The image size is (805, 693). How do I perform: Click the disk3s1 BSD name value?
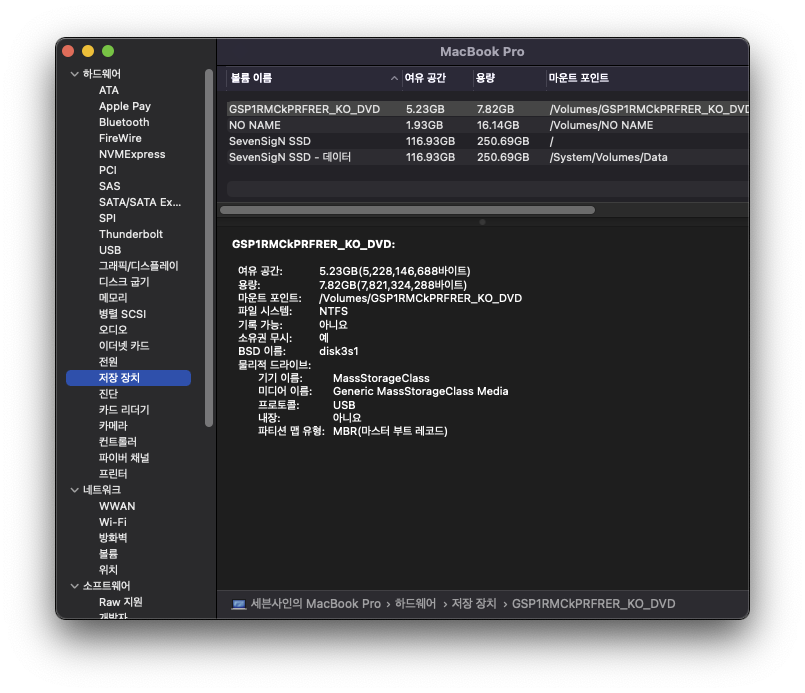338,352
